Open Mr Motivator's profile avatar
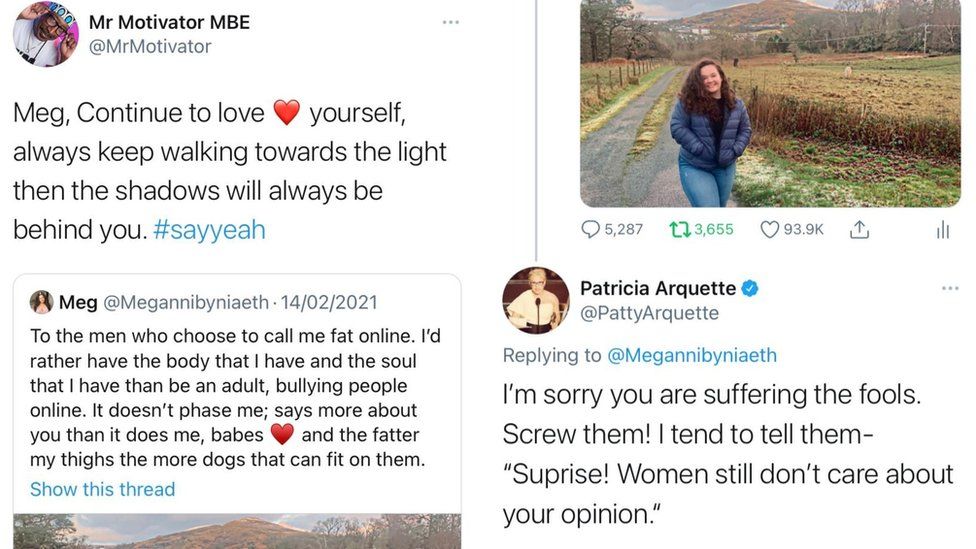The height and width of the screenshot is (549, 976). [45, 33]
